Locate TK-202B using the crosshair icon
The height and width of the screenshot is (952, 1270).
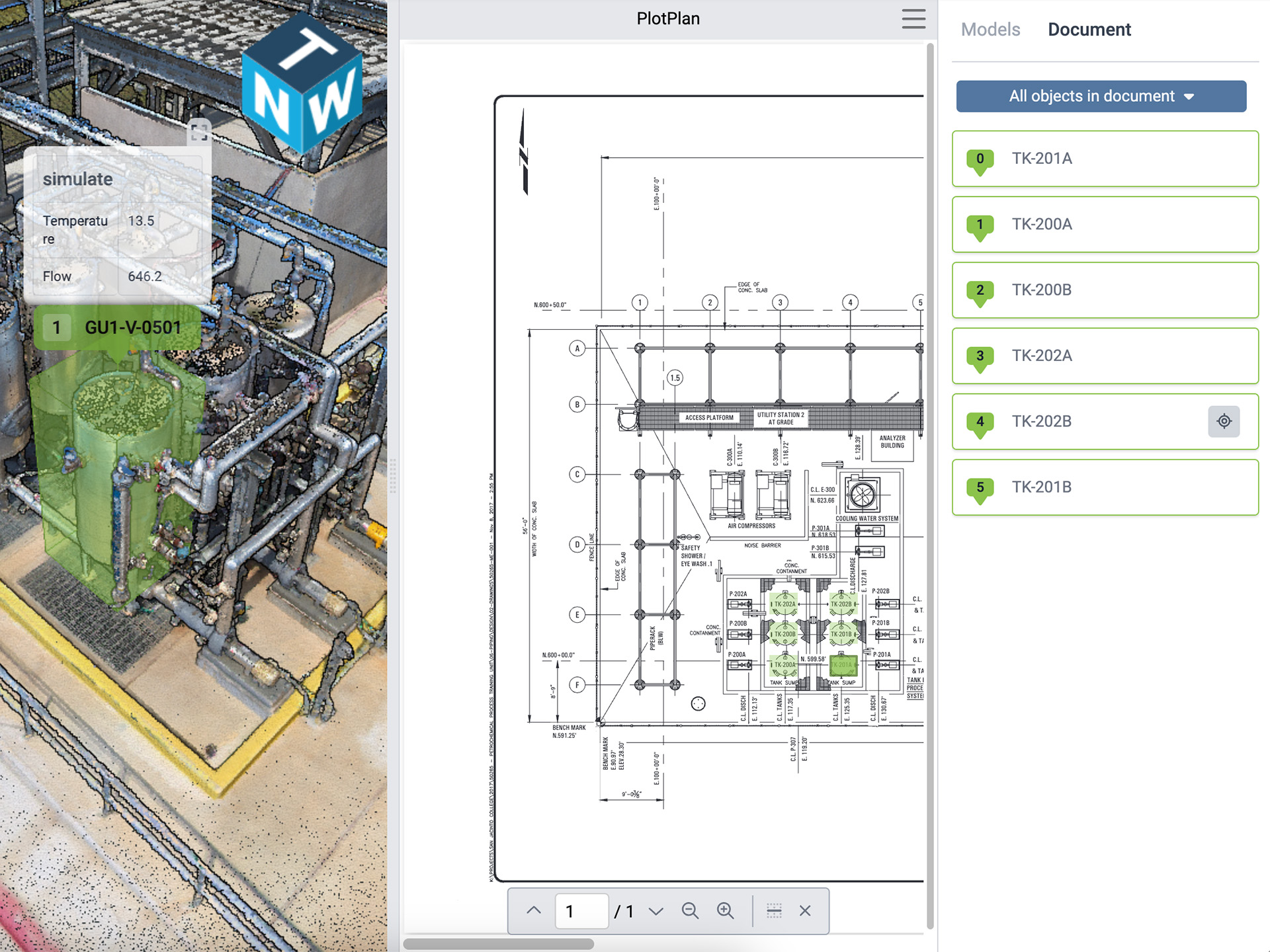pos(1224,421)
